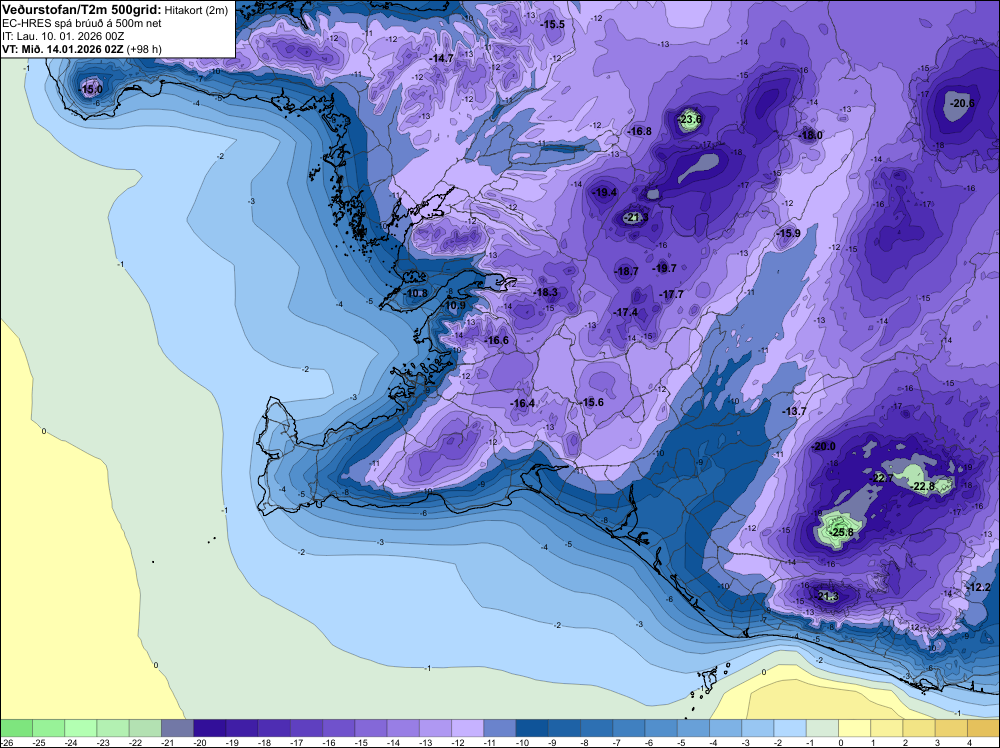The height and width of the screenshot is (748, 1000).
Task: Click the -16.4 temperature value
Action: coord(522,403)
